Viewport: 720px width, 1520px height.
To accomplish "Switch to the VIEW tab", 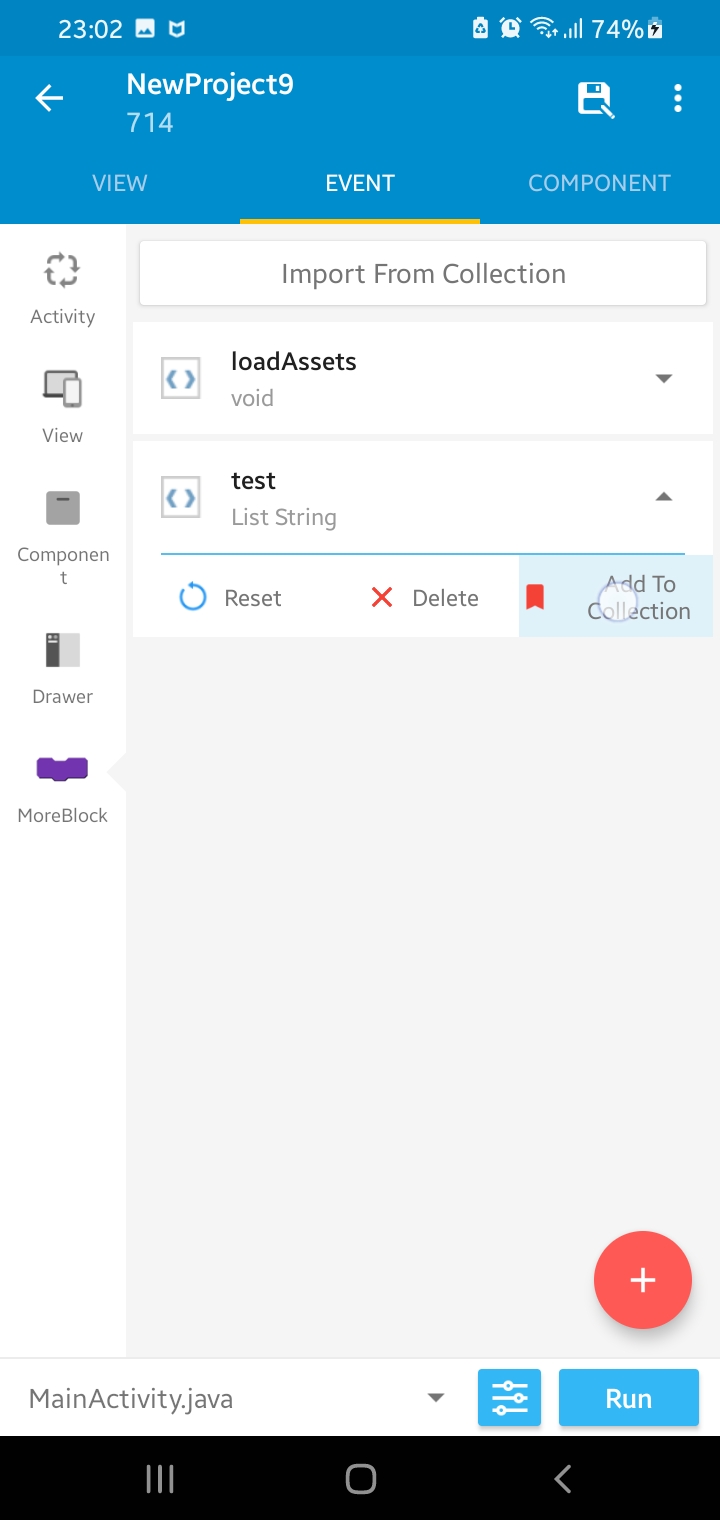I will pos(119,183).
